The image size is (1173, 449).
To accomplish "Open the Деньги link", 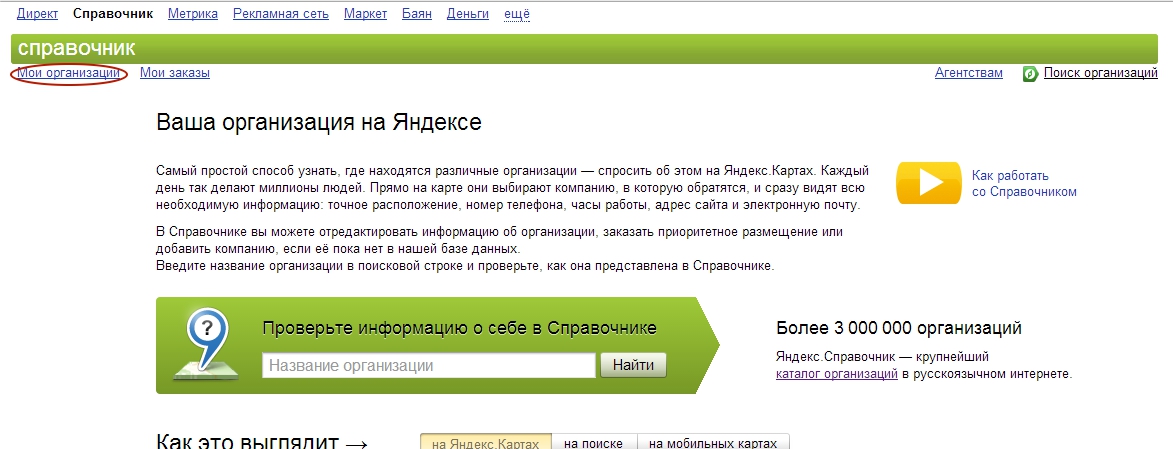I will tap(468, 13).
